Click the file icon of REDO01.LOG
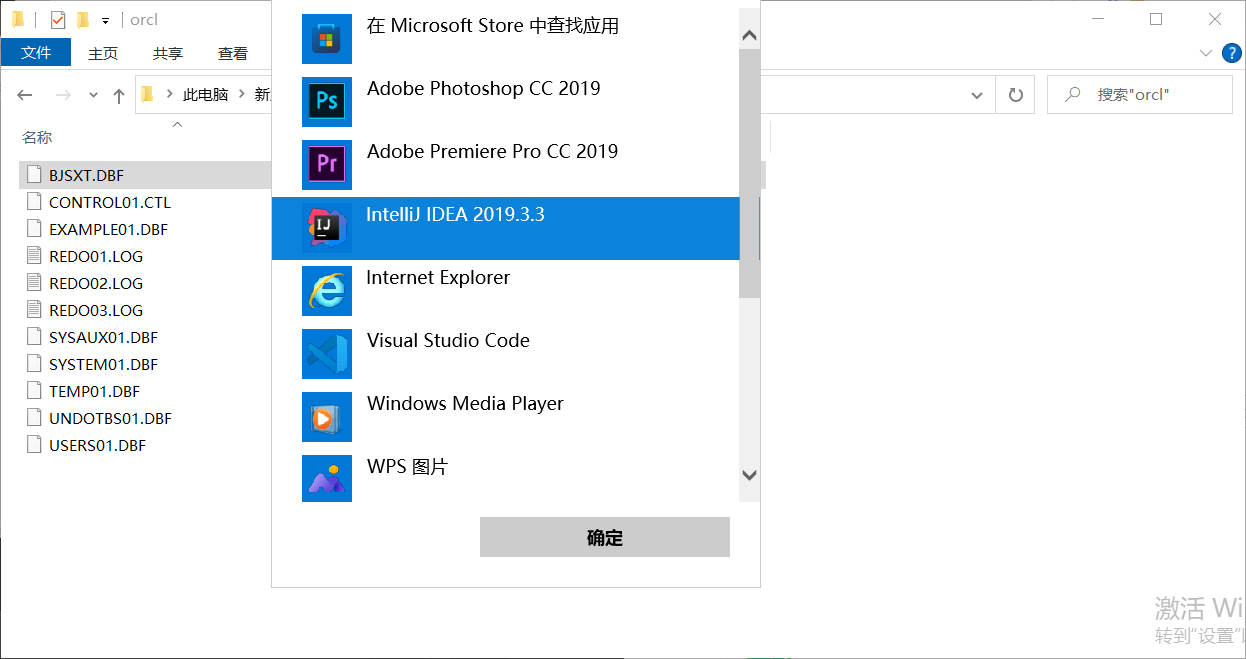This screenshot has width=1246, height=659. coord(35,256)
